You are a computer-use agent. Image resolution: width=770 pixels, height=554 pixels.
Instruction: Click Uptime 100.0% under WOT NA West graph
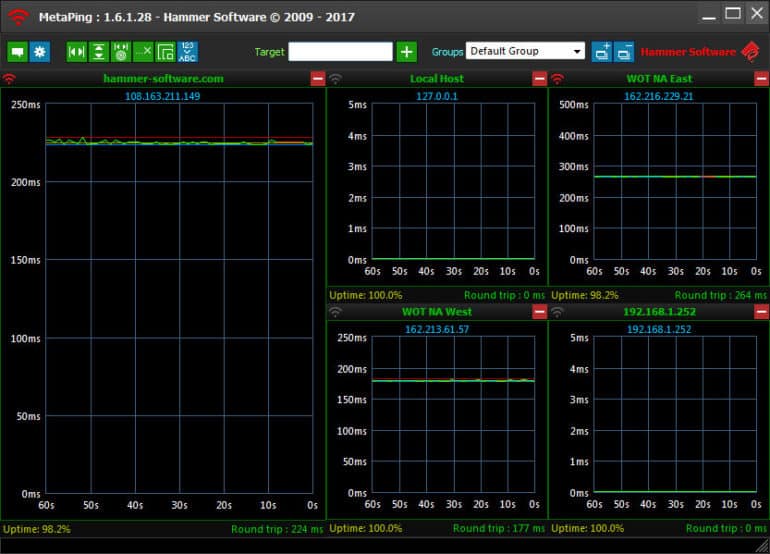tap(366, 528)
